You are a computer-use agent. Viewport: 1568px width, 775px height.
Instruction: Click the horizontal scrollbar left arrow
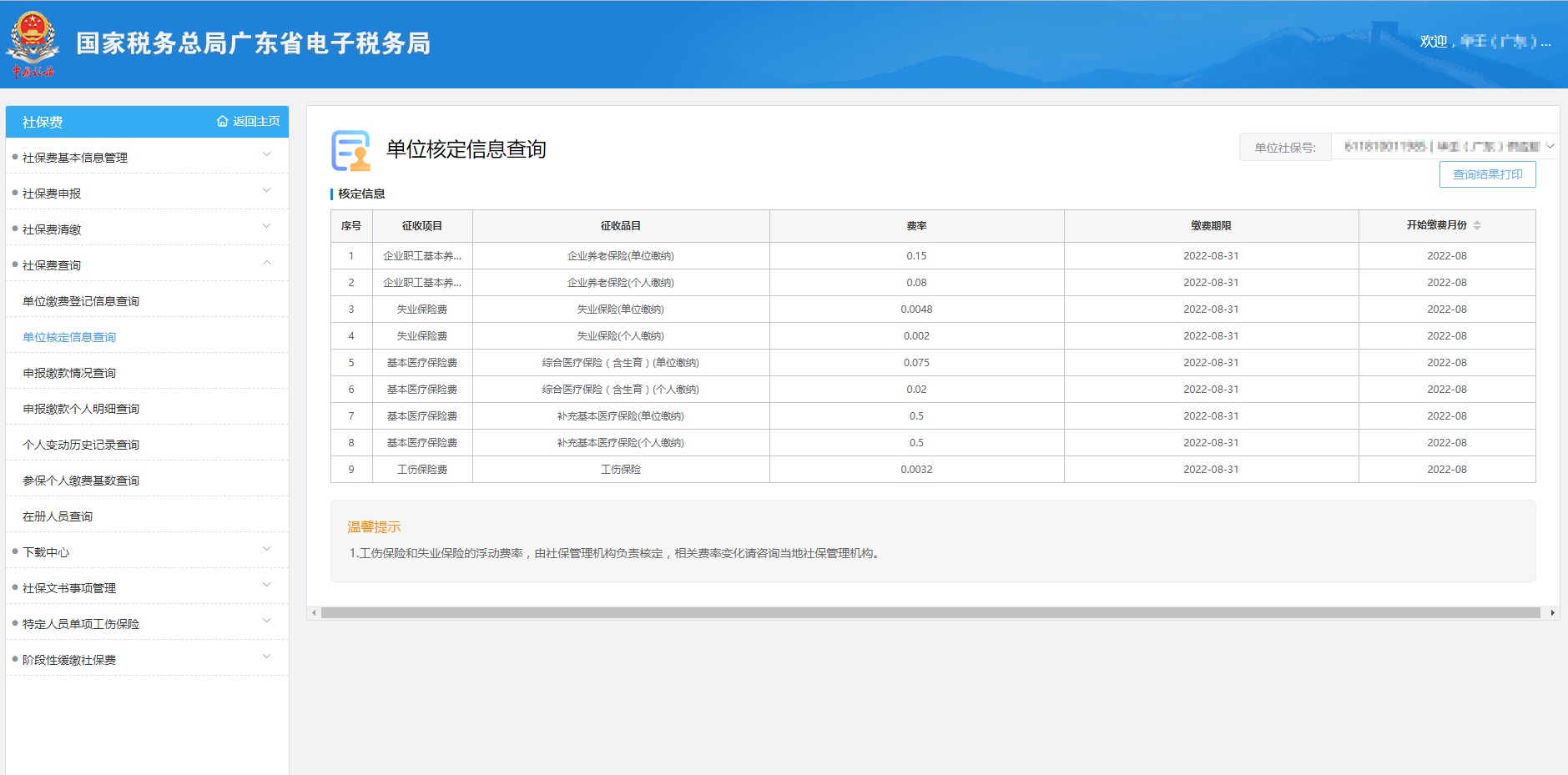314,613
